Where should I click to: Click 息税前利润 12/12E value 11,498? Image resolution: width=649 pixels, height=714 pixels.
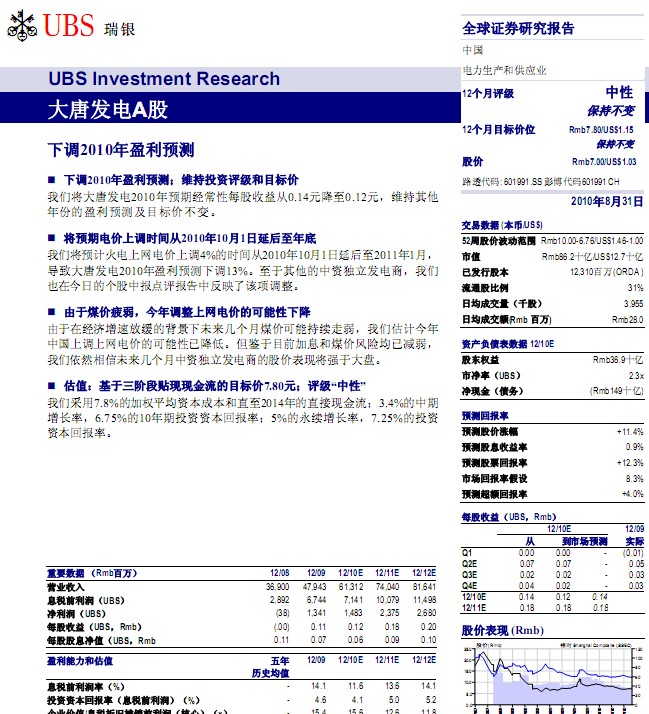(x=424, y=600)
